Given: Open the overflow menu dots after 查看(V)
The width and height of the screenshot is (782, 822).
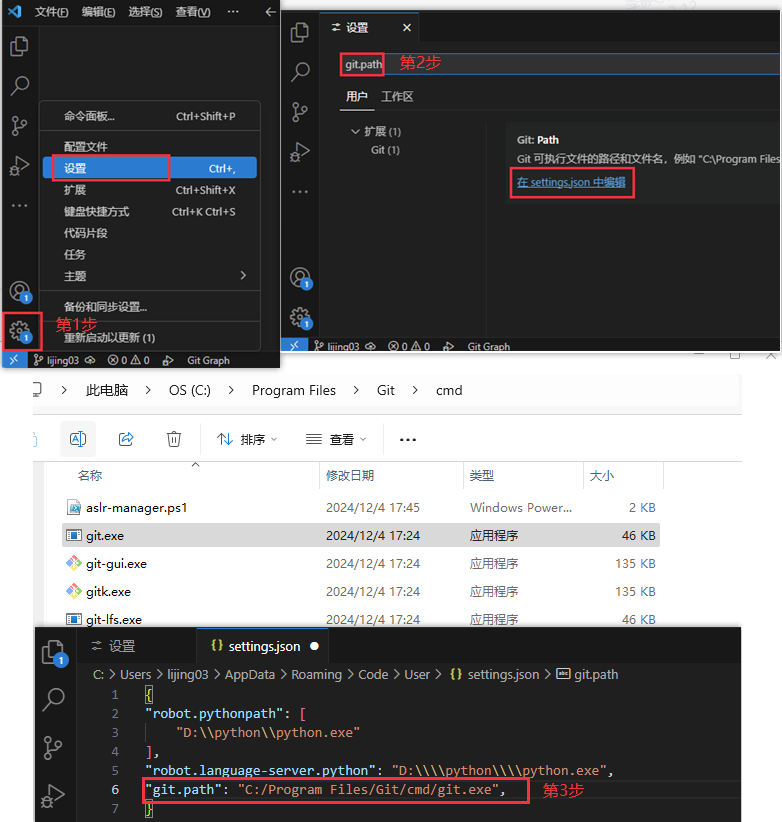Looking at the screenshot, I should (233, 12).
